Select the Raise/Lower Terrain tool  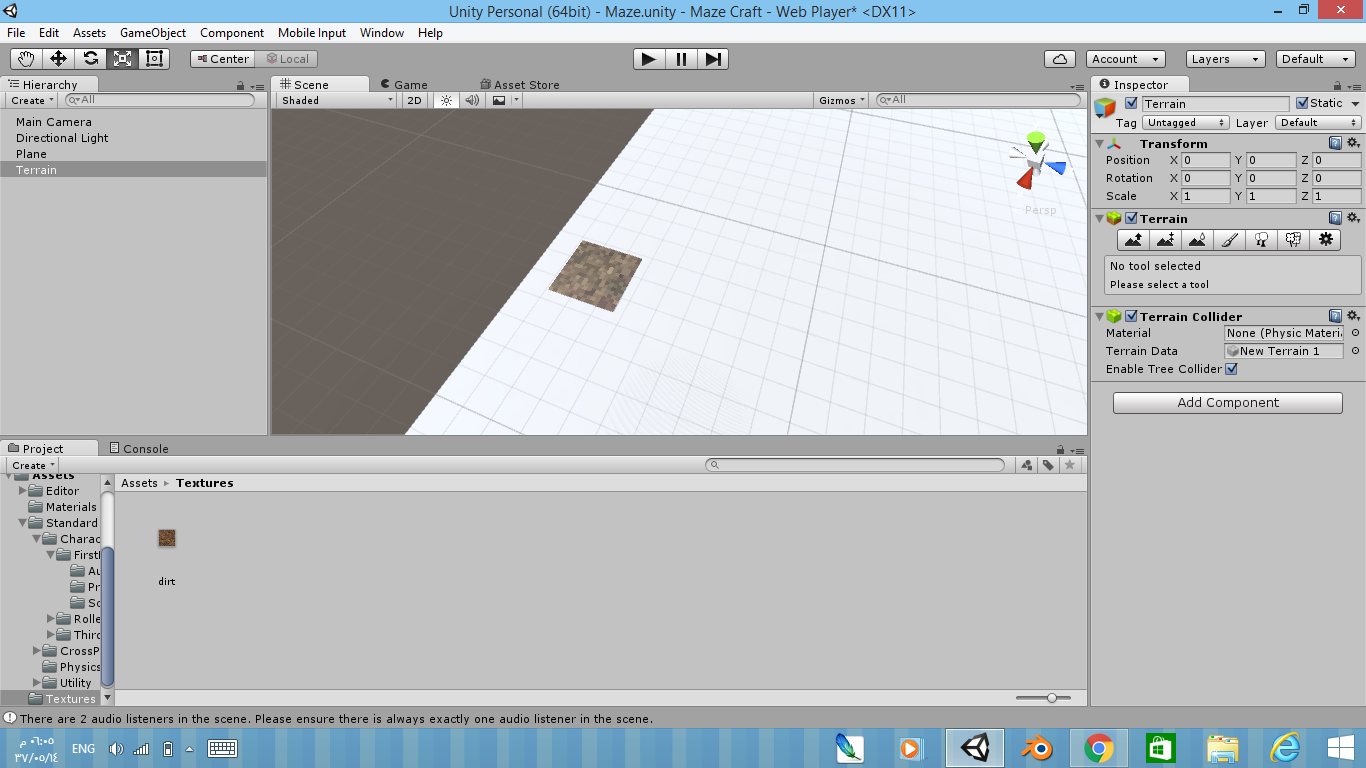pos(1134,239)
